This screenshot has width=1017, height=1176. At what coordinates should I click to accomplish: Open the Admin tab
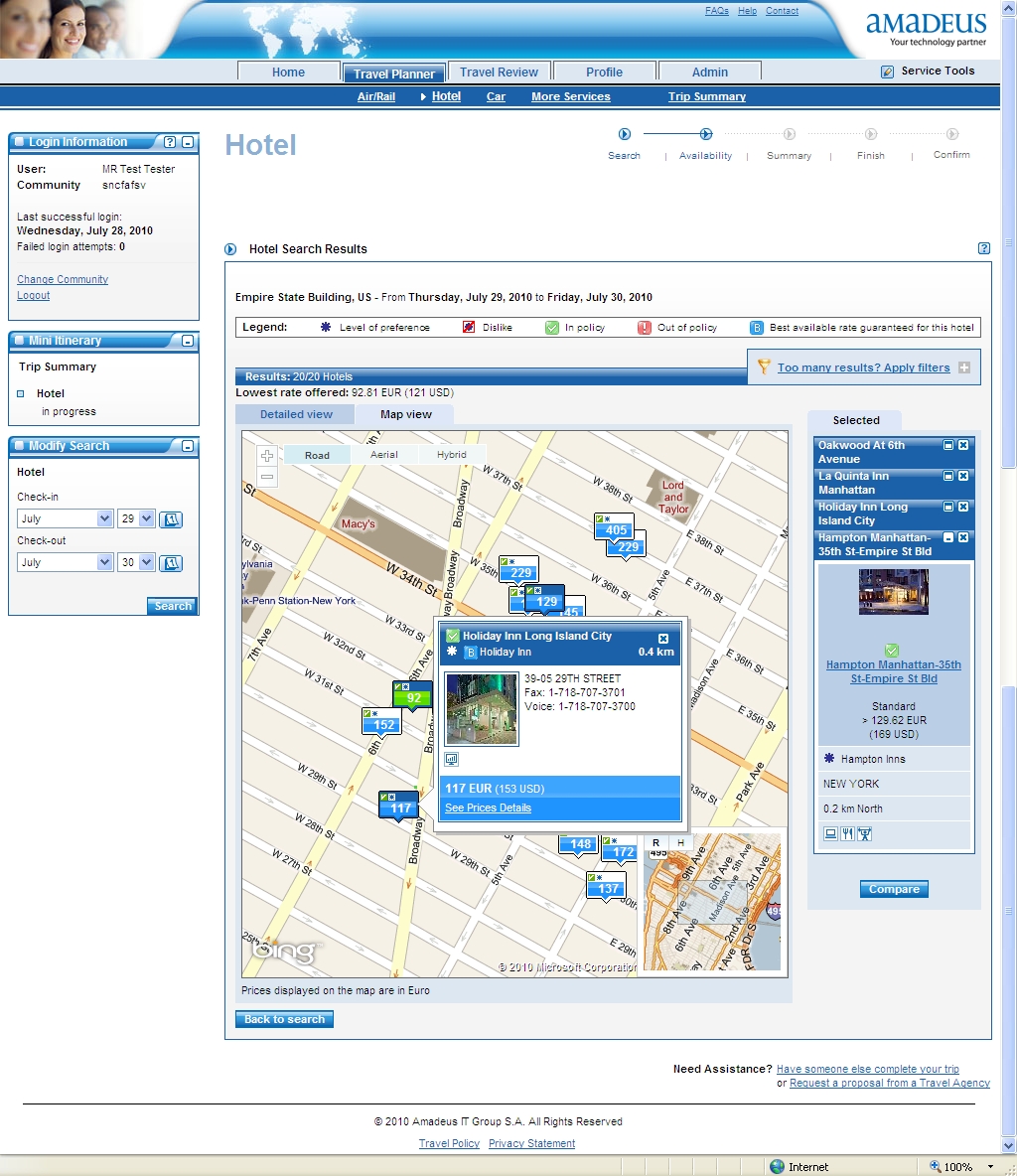709,72
